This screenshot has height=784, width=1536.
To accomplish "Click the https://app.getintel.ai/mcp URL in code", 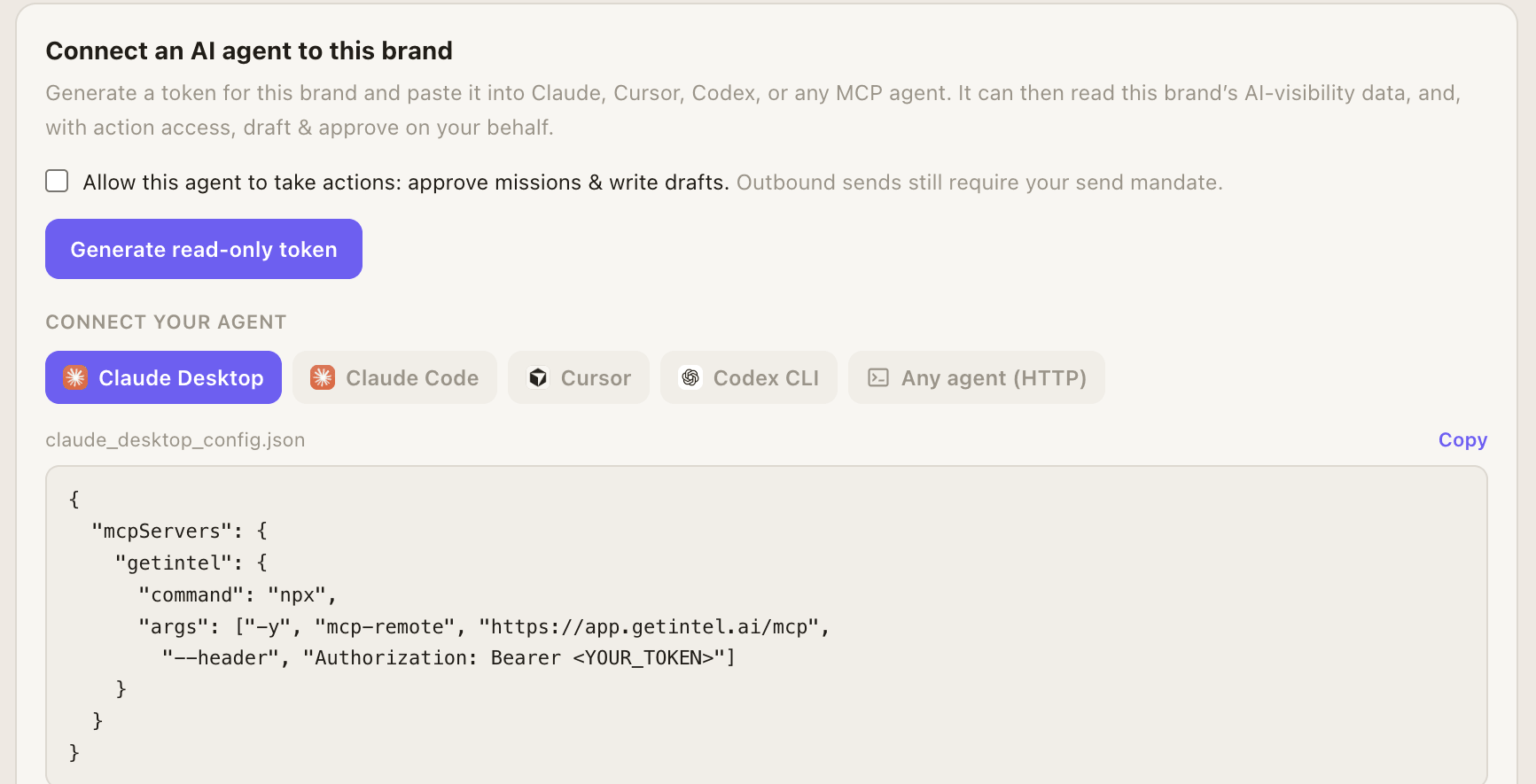I will [x=649, y=626].
